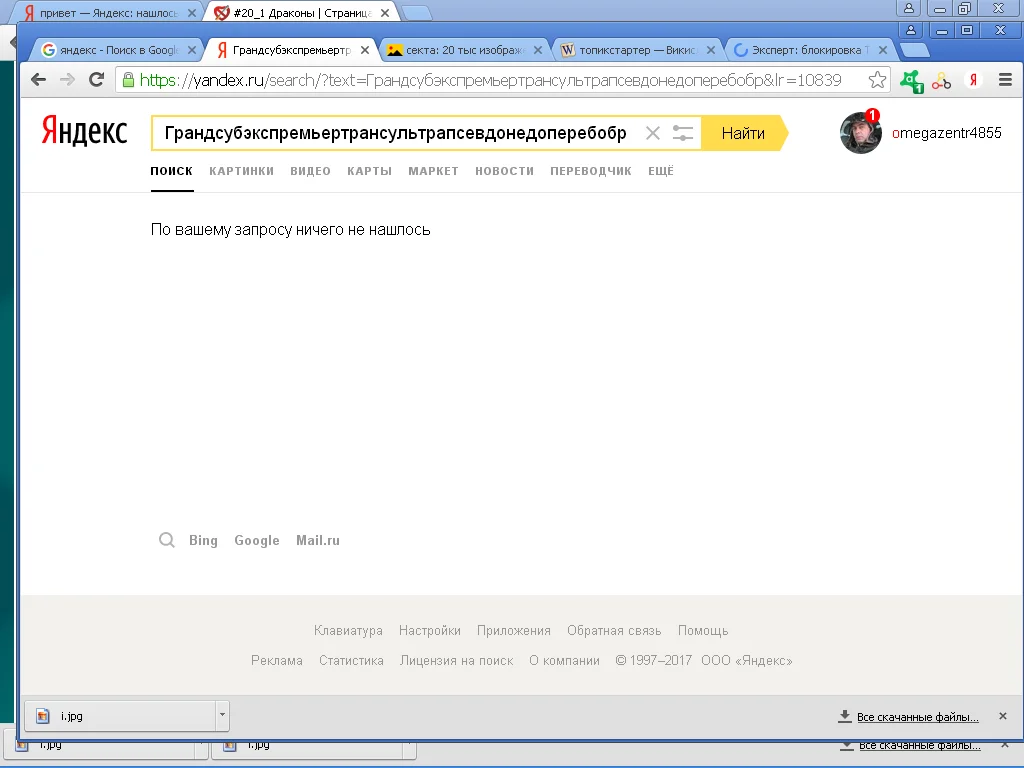Screen dimensions: 1024x768
Task: Click the Яндекс logo
Action: (x=84, y=130)
